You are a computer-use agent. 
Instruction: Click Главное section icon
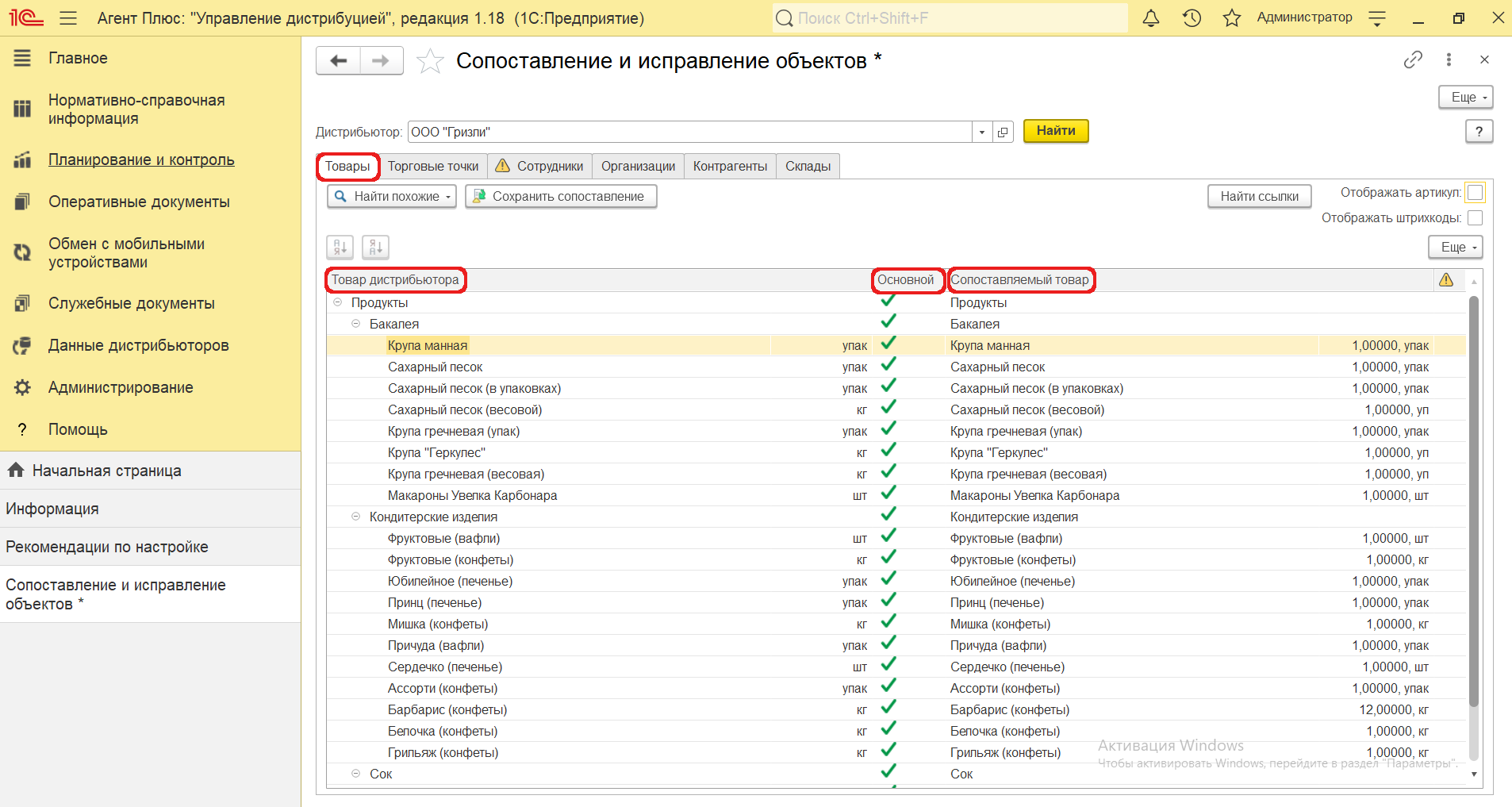pyautogui.click(x=22, y=58)
